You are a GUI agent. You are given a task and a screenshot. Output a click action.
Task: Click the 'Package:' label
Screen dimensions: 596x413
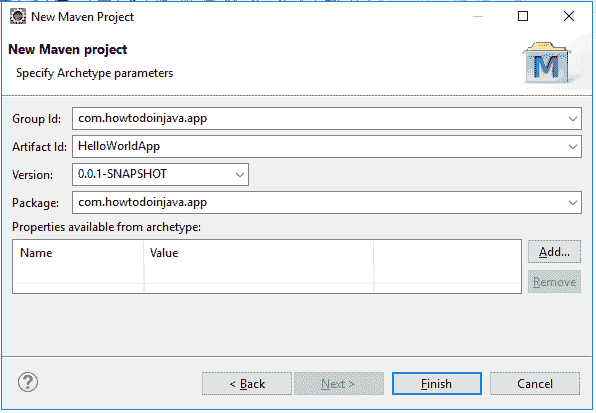(36, 203)
